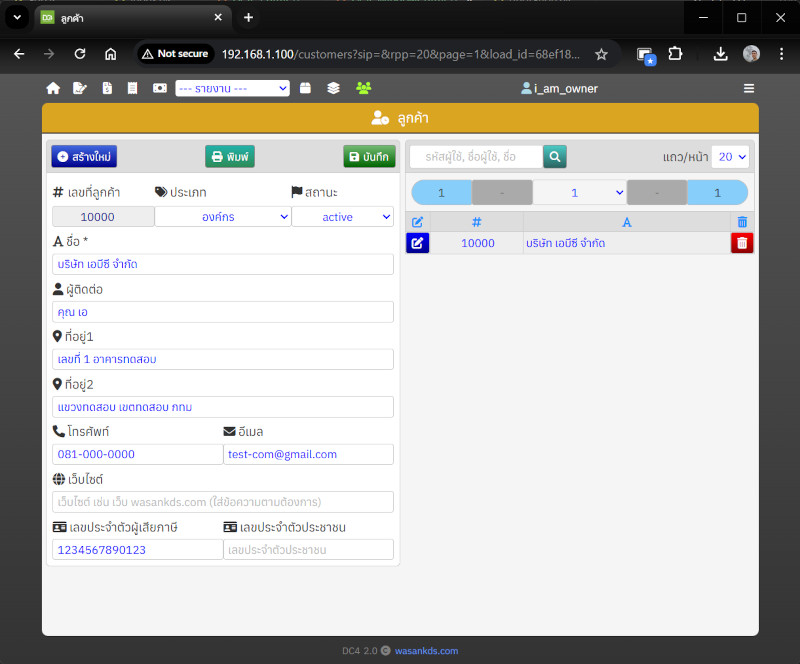
Task: Click the บันทึก save button
Action: point(369,157)
